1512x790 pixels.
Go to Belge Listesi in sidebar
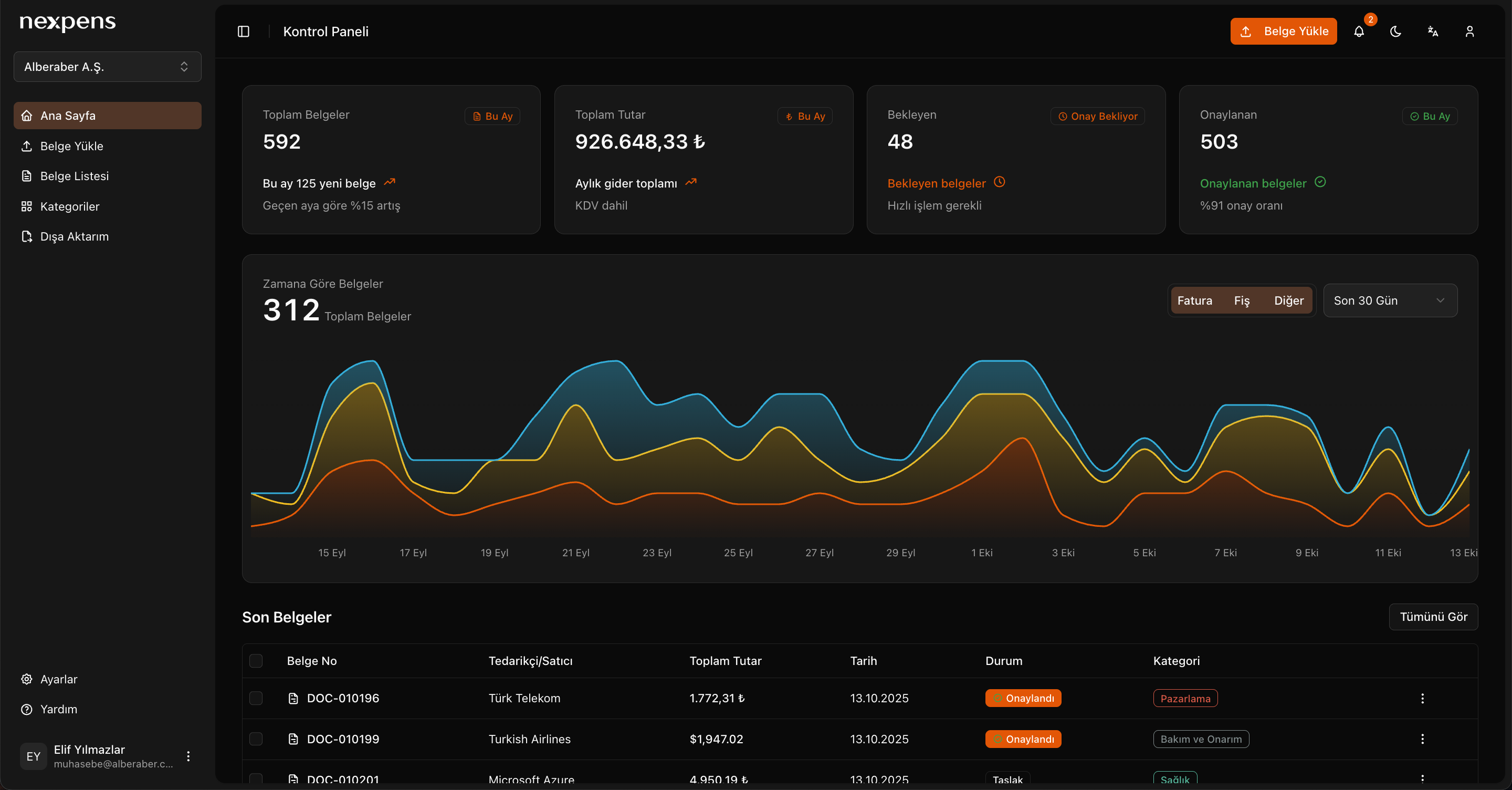point(75,176)
